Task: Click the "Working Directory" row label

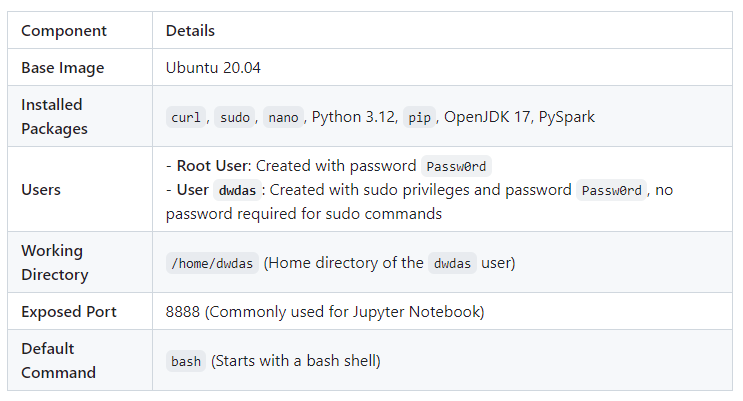Action: coord(55,262)
